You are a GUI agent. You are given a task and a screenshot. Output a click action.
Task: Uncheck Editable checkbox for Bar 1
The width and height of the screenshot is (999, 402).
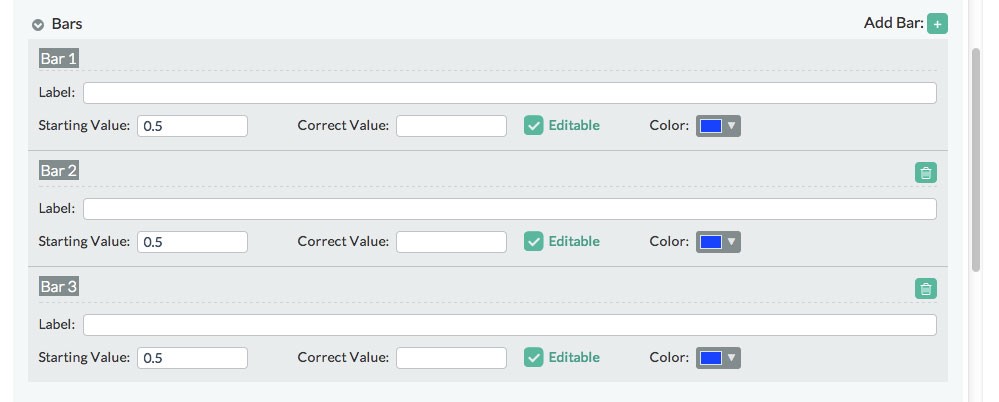[x=534, y=126]
